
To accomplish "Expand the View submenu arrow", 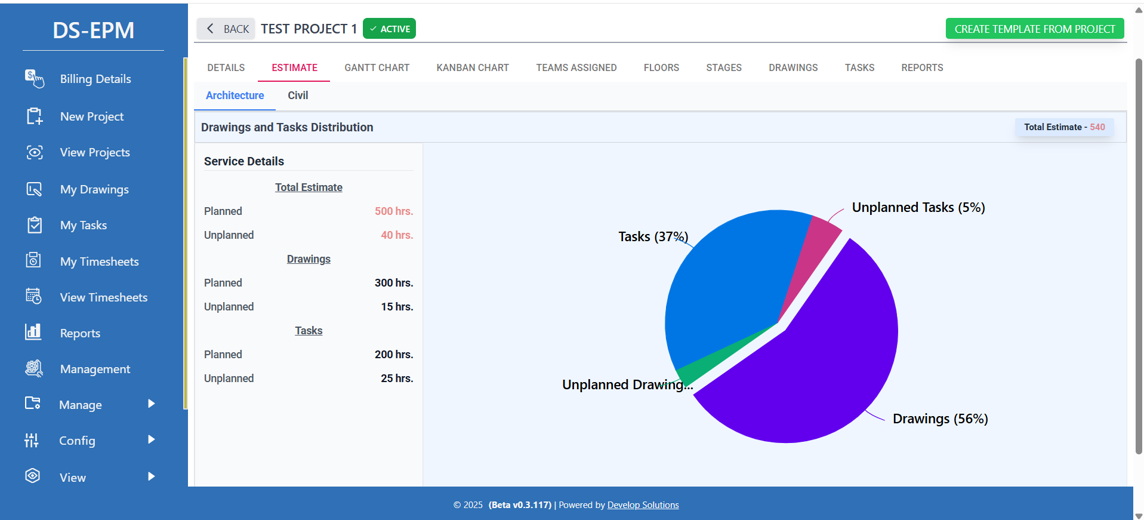I will click(151, 476).
